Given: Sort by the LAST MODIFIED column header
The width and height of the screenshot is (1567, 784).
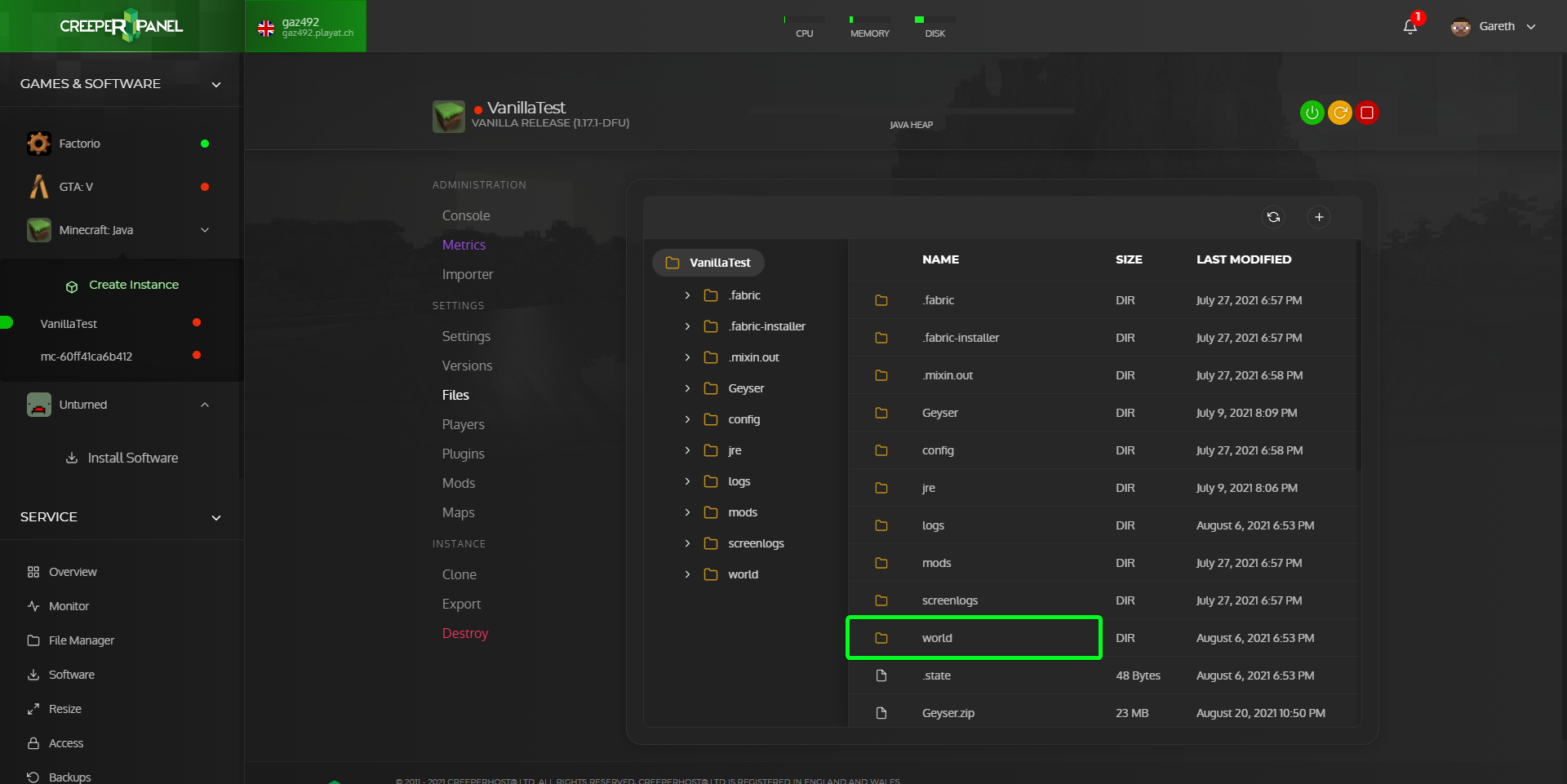Looking at the screenshot, I should 1244,259.
